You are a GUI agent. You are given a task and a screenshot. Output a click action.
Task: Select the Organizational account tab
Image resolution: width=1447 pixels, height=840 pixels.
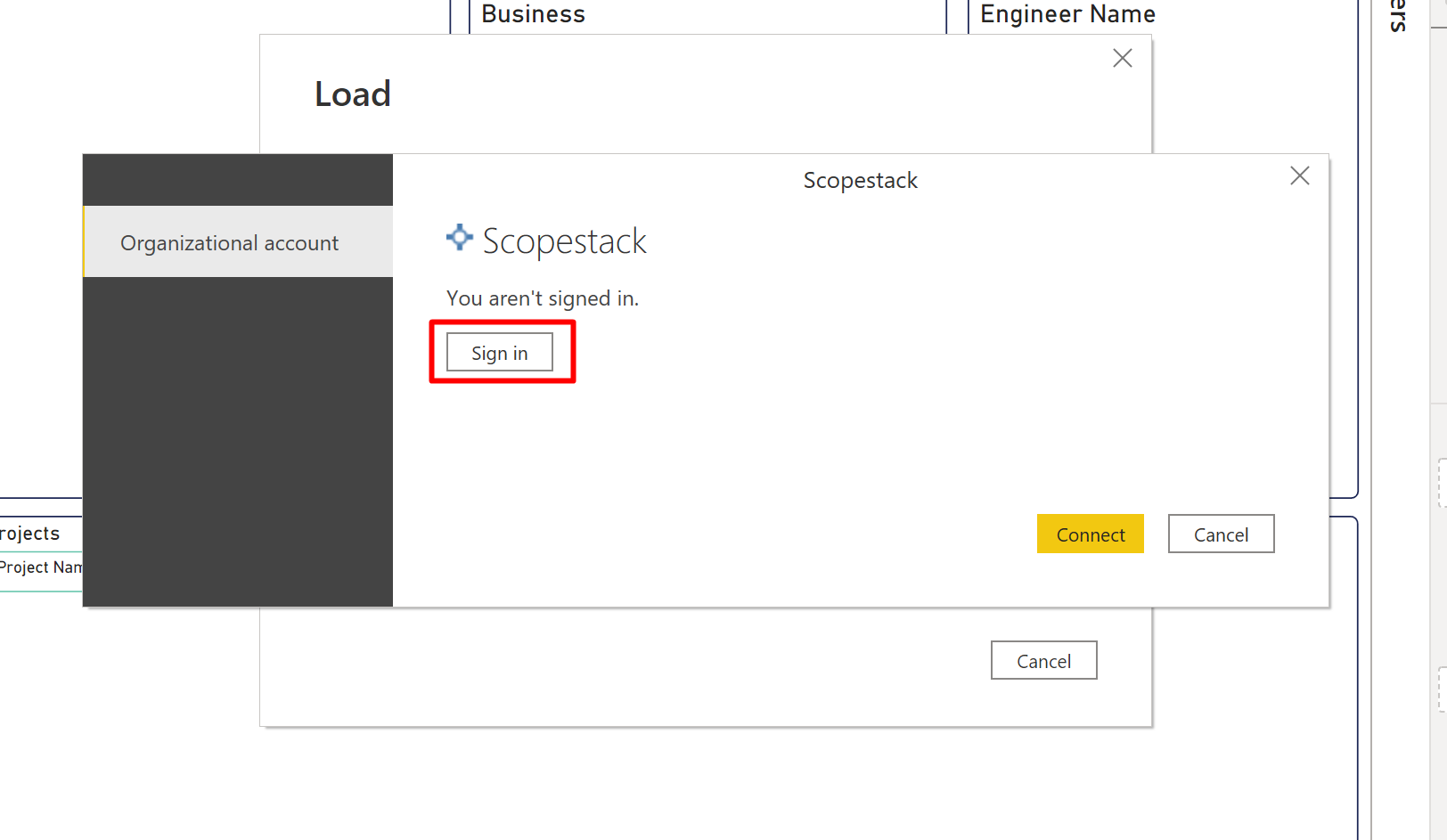click(238, 242)
